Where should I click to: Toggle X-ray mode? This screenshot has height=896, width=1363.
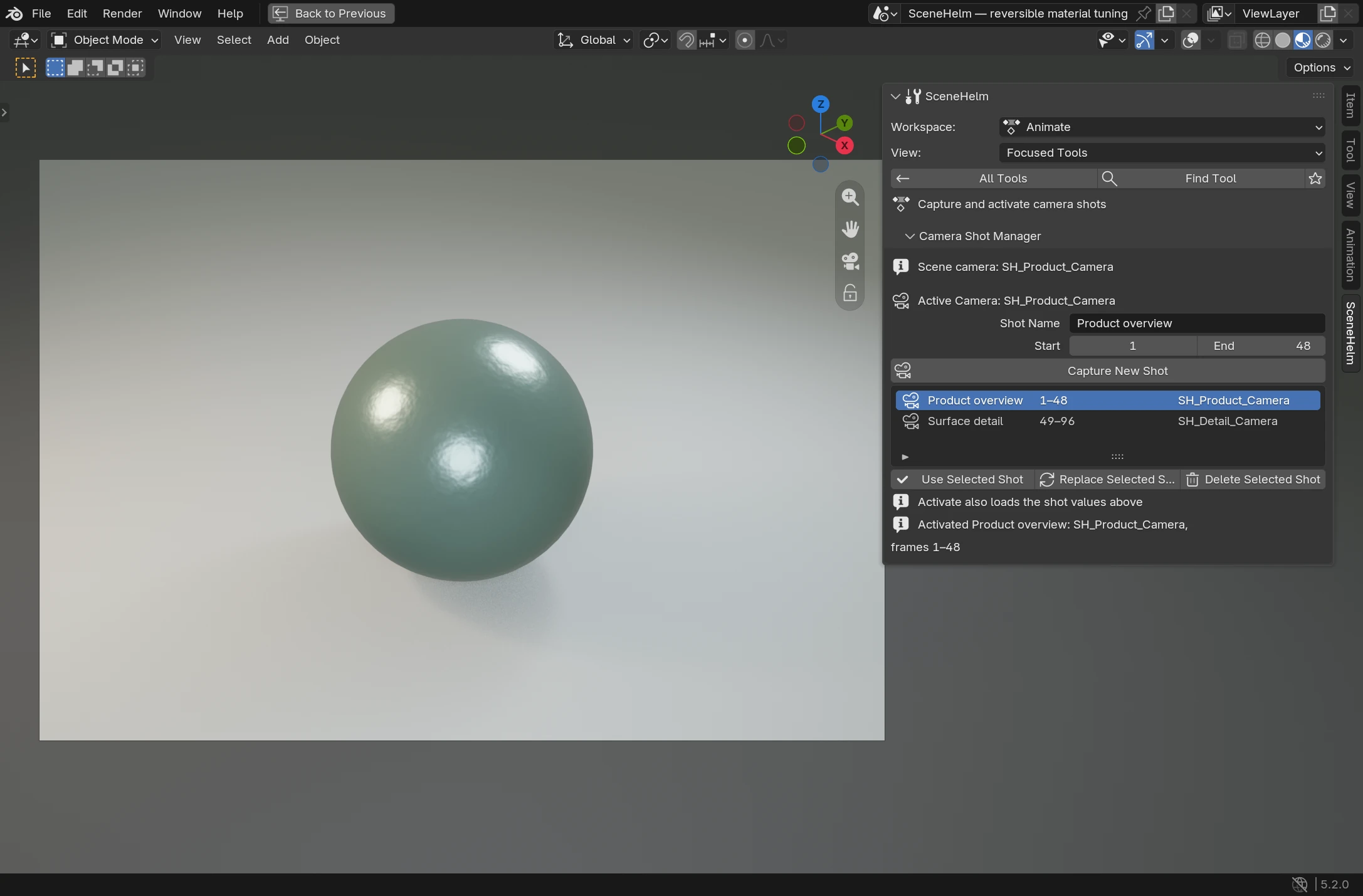pyautogui.click(x=1236, y=40)
